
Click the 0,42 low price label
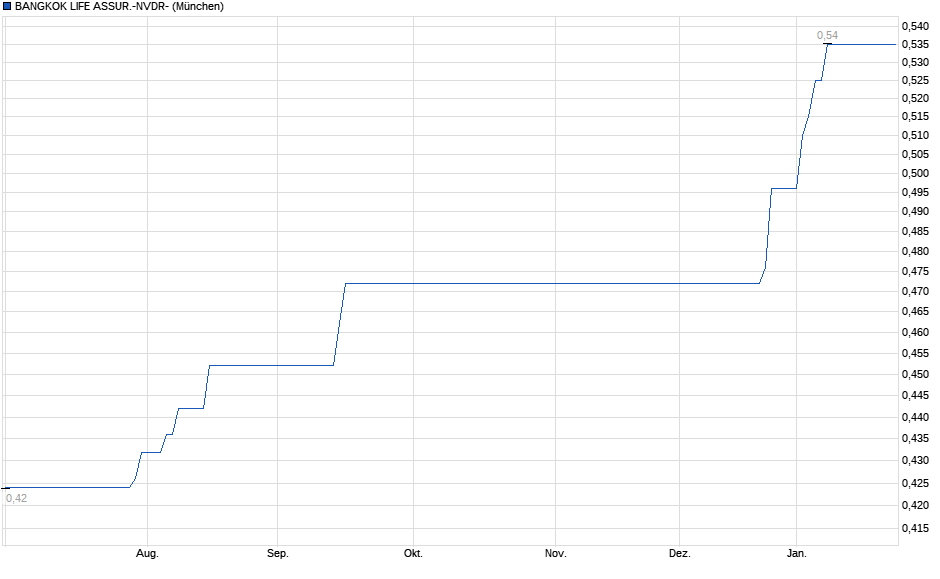[18, 495]
